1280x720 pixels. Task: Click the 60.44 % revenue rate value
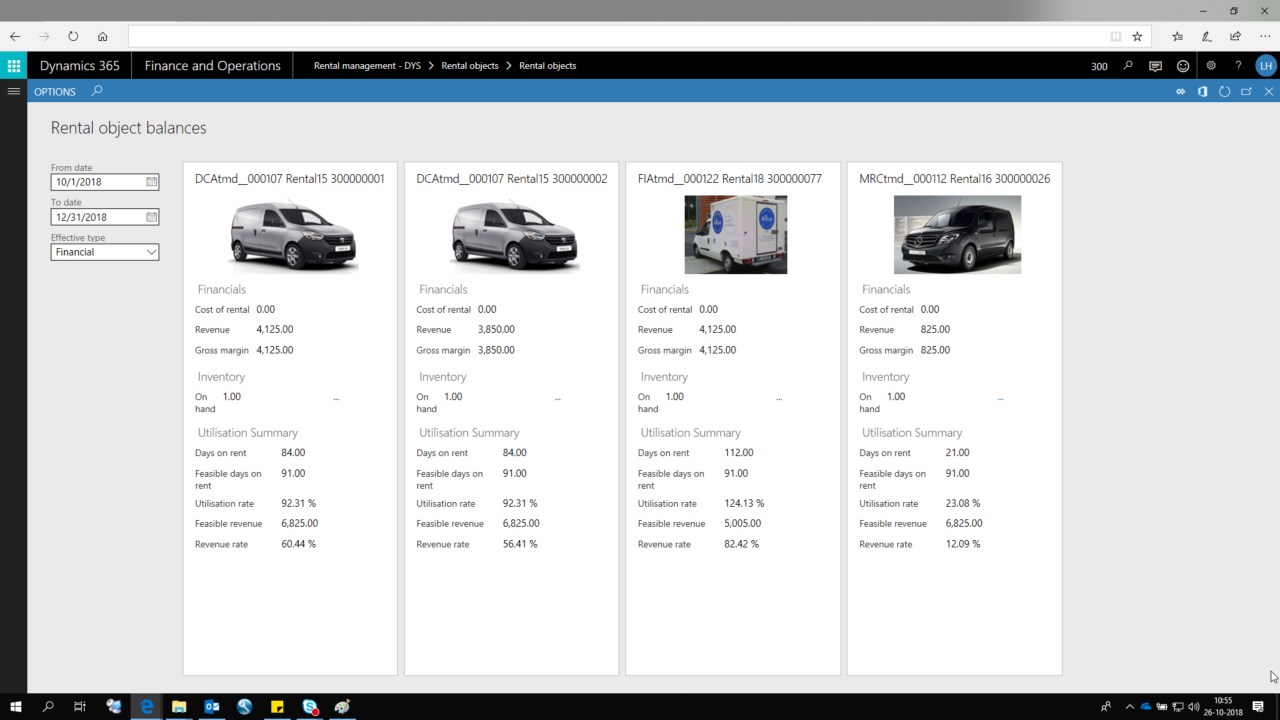[299, 544]
